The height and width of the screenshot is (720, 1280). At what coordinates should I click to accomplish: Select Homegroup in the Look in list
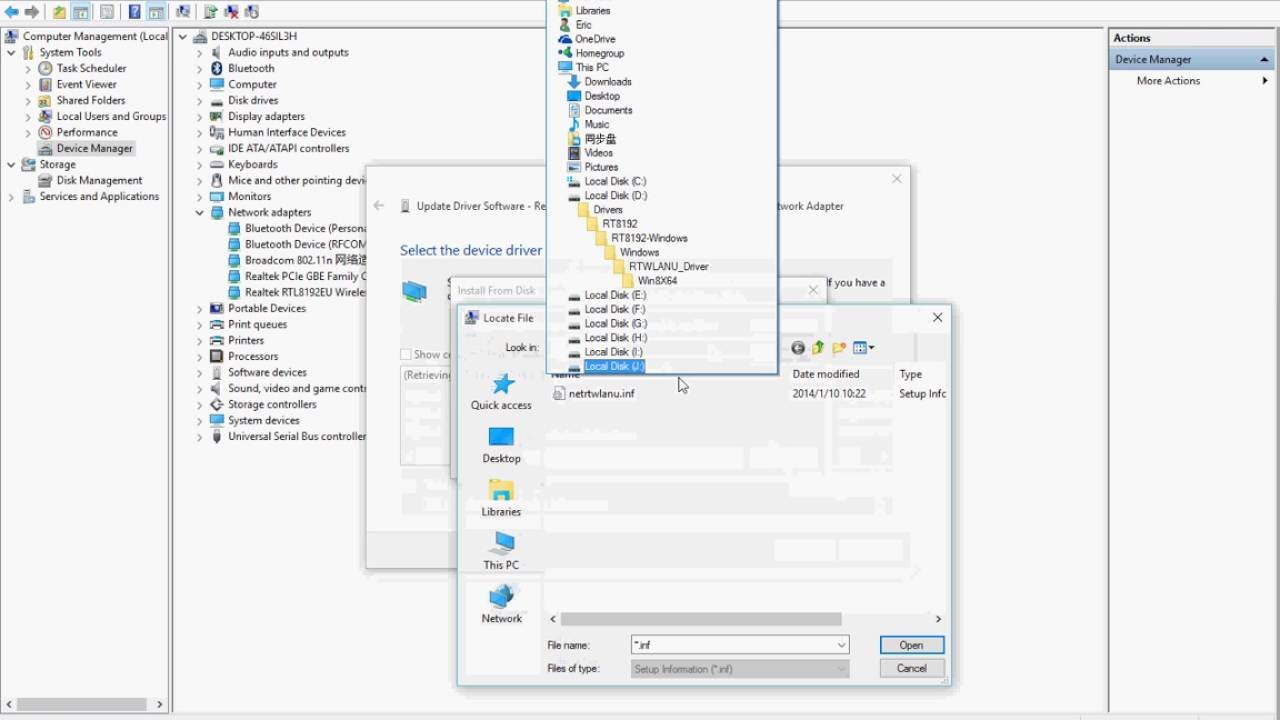click(599, 53)
